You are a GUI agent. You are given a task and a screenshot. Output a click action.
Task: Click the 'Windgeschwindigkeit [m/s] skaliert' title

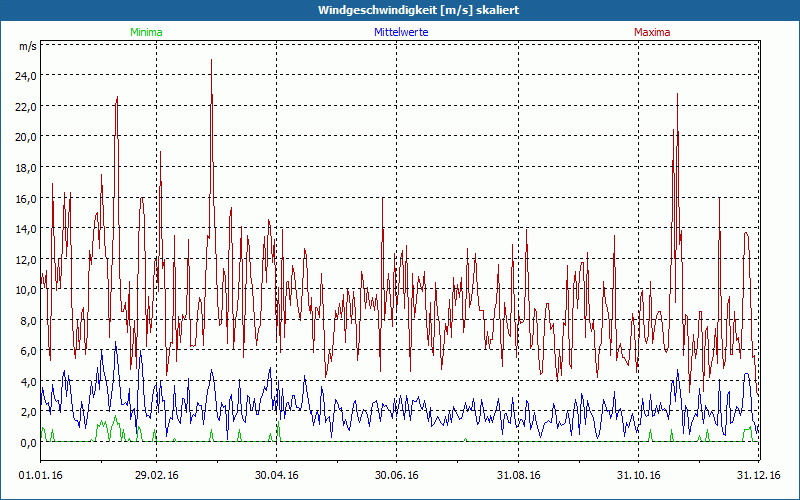(418, 10)
